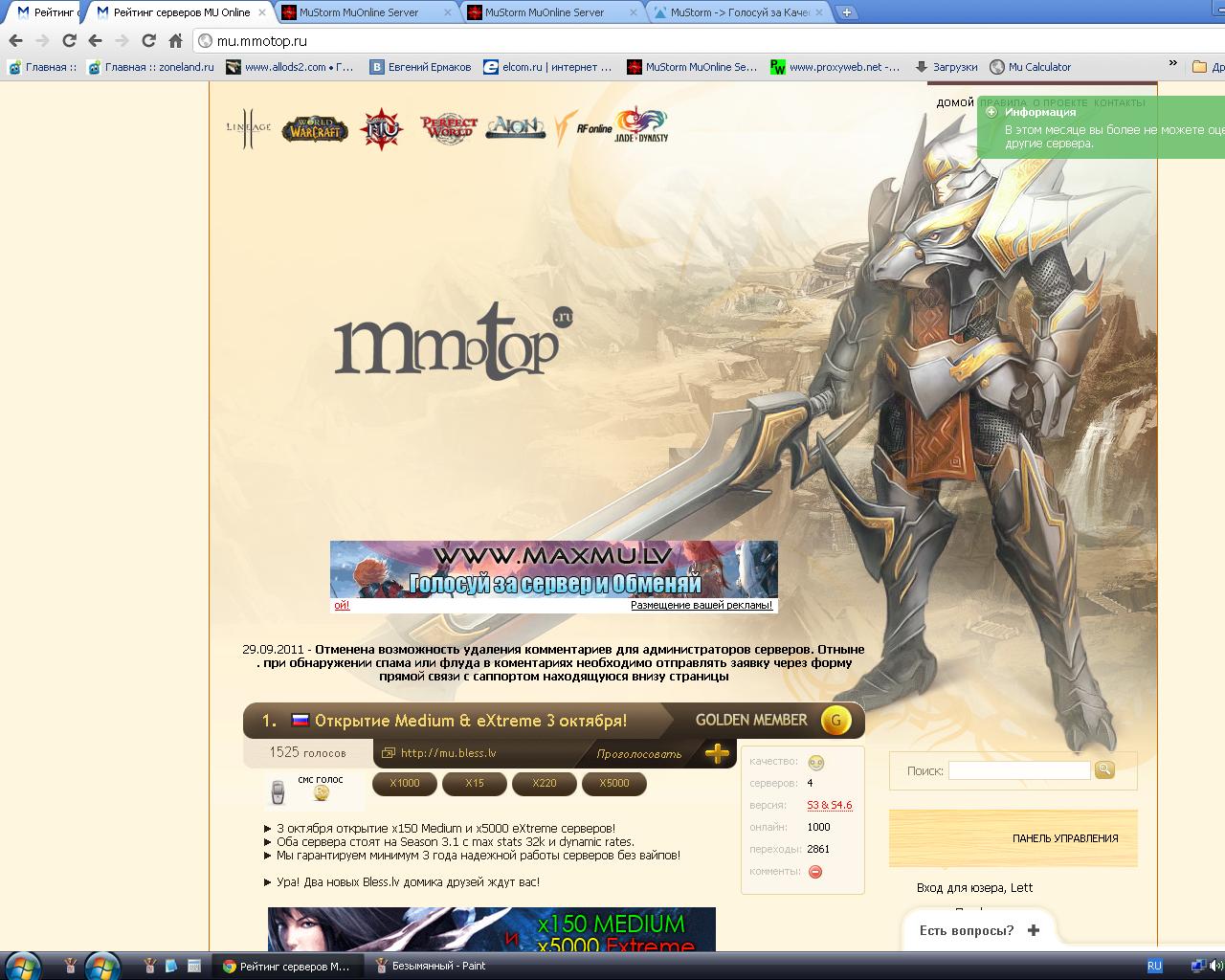Click the volume tray icon

1215,966
